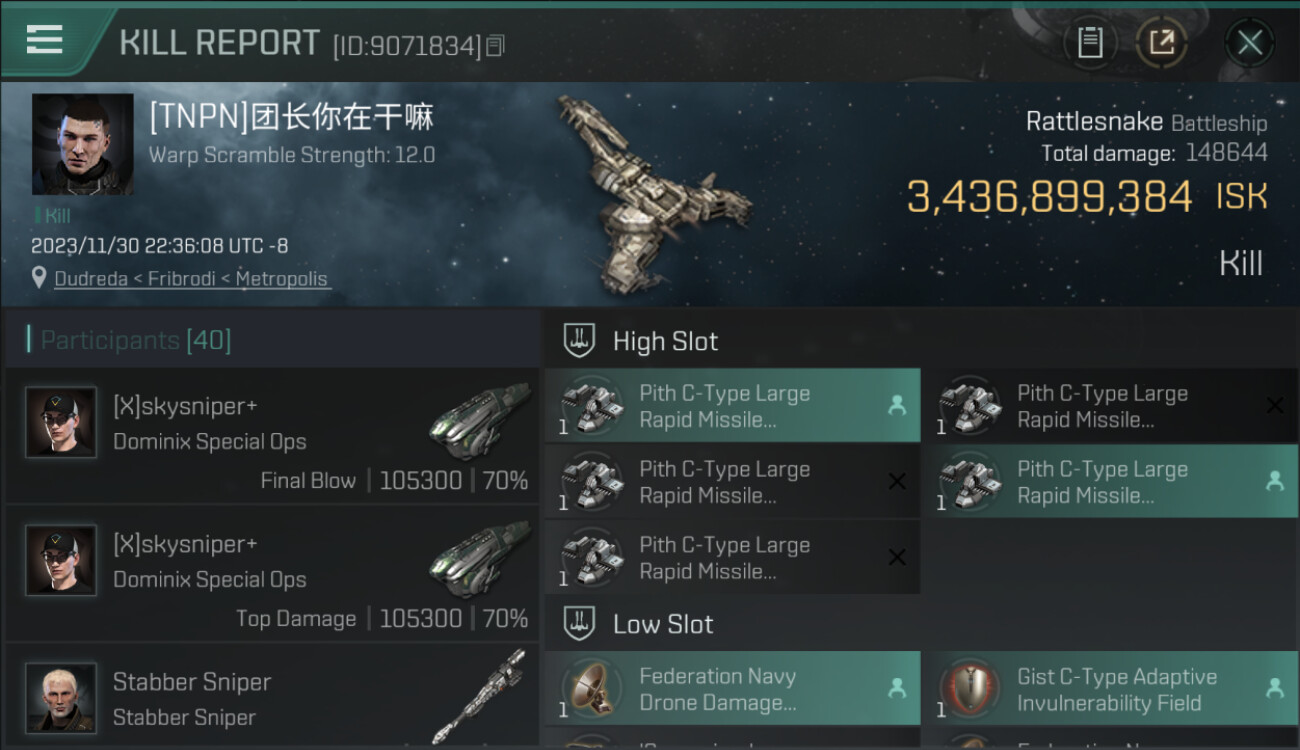Select the destroyed Pith C-Type missile launcher in the right column
The image size is (1300, 750).
click(1110, 405)
